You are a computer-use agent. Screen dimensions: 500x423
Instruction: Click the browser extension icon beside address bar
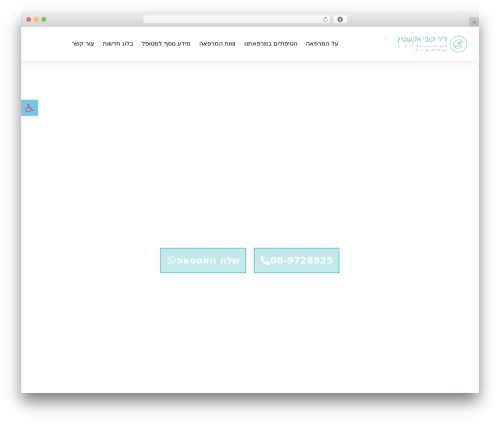pyautogui.click(x=340, y=20)
